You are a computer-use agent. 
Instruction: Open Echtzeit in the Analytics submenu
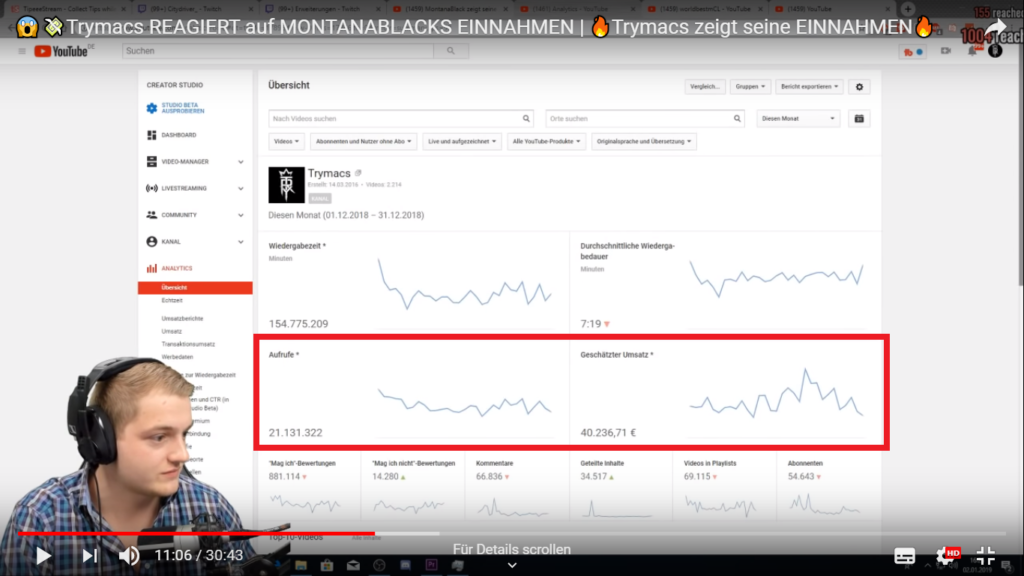[172, 300]
